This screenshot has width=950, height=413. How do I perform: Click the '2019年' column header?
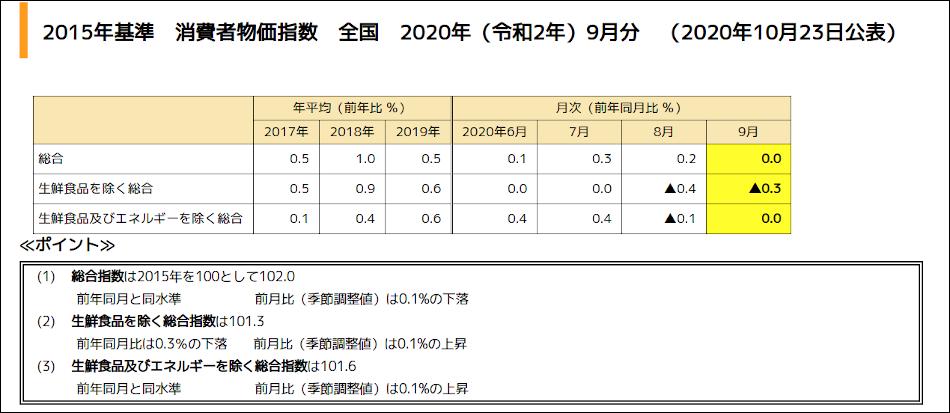point(419,132)
